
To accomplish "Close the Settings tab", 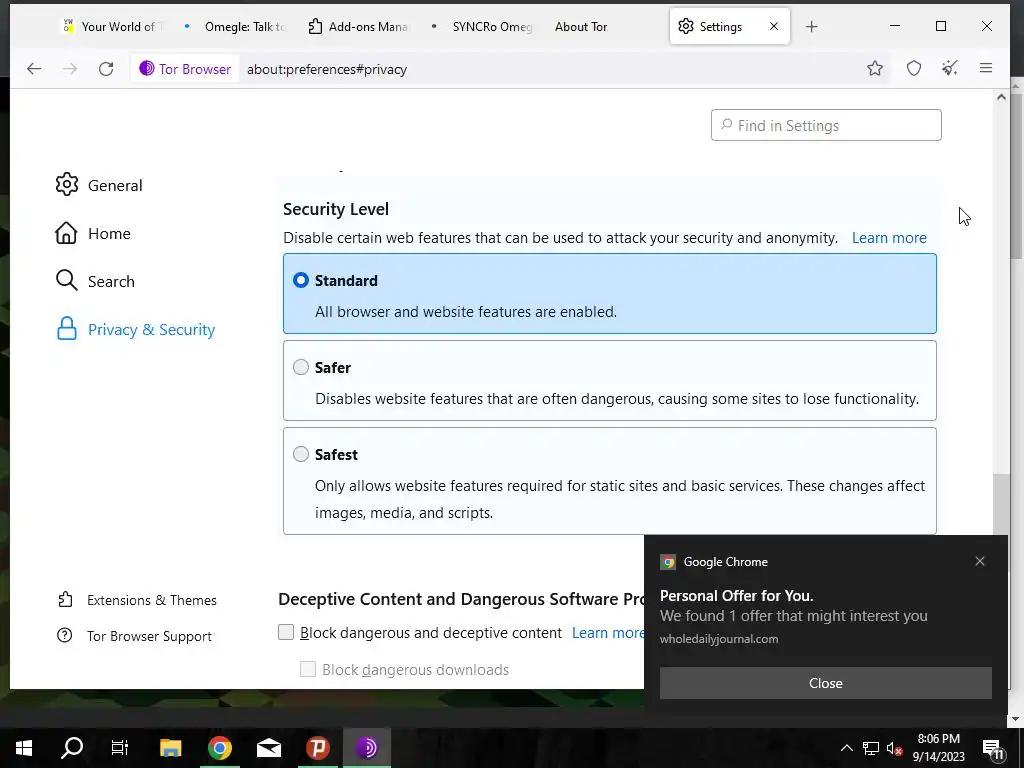I will click(x=774, y=26).
